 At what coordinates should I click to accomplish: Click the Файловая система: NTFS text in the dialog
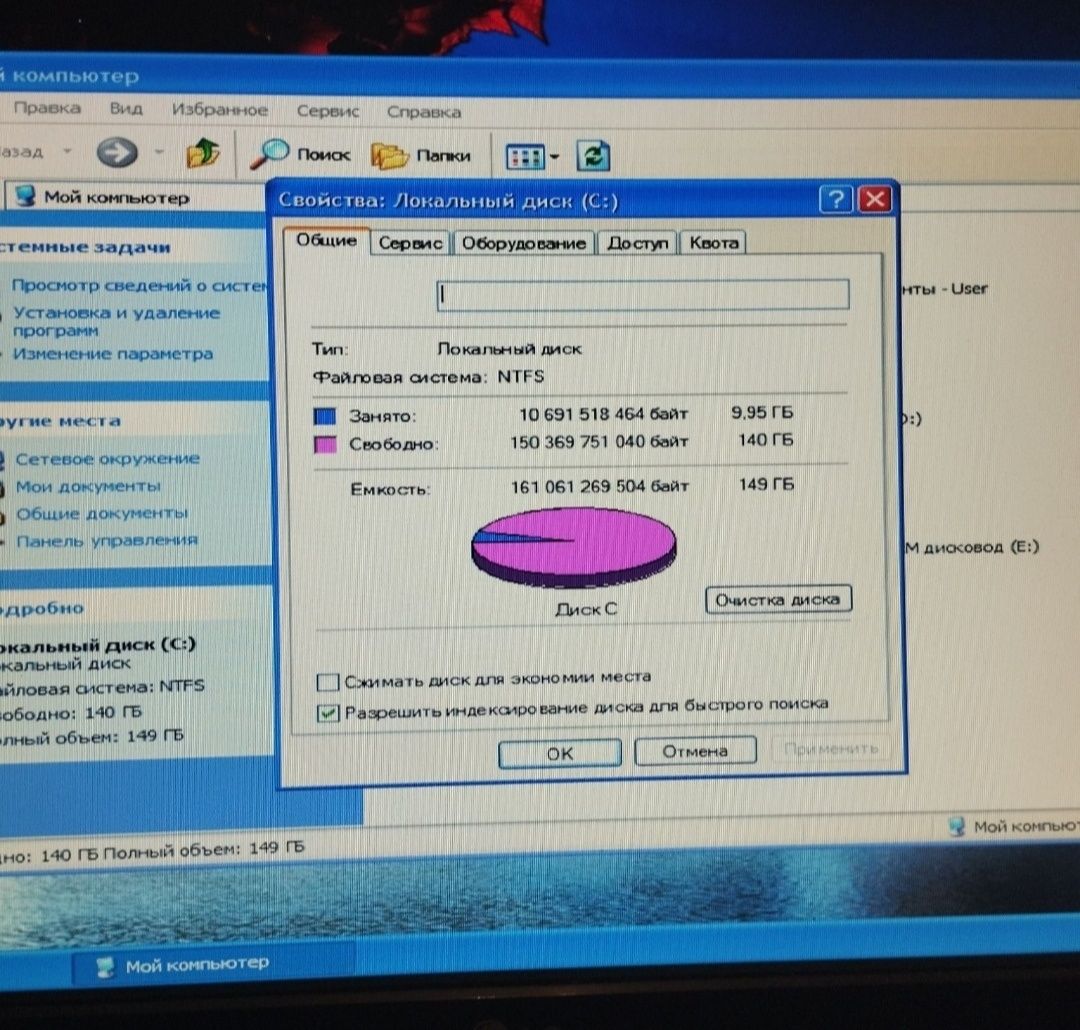coord(428,376)
